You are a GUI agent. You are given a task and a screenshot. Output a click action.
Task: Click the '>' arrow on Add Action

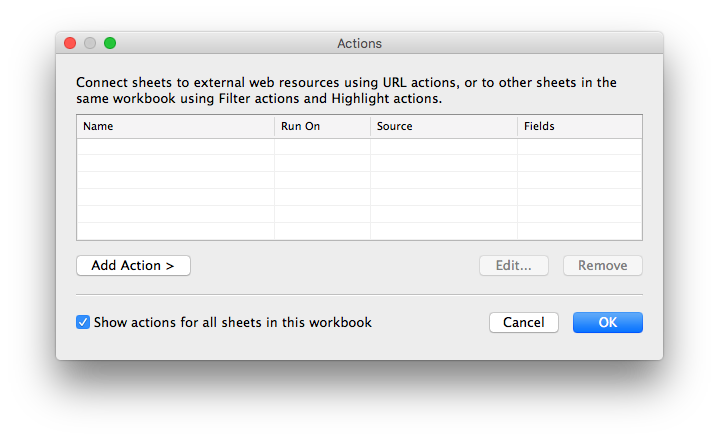pos(170,266)
